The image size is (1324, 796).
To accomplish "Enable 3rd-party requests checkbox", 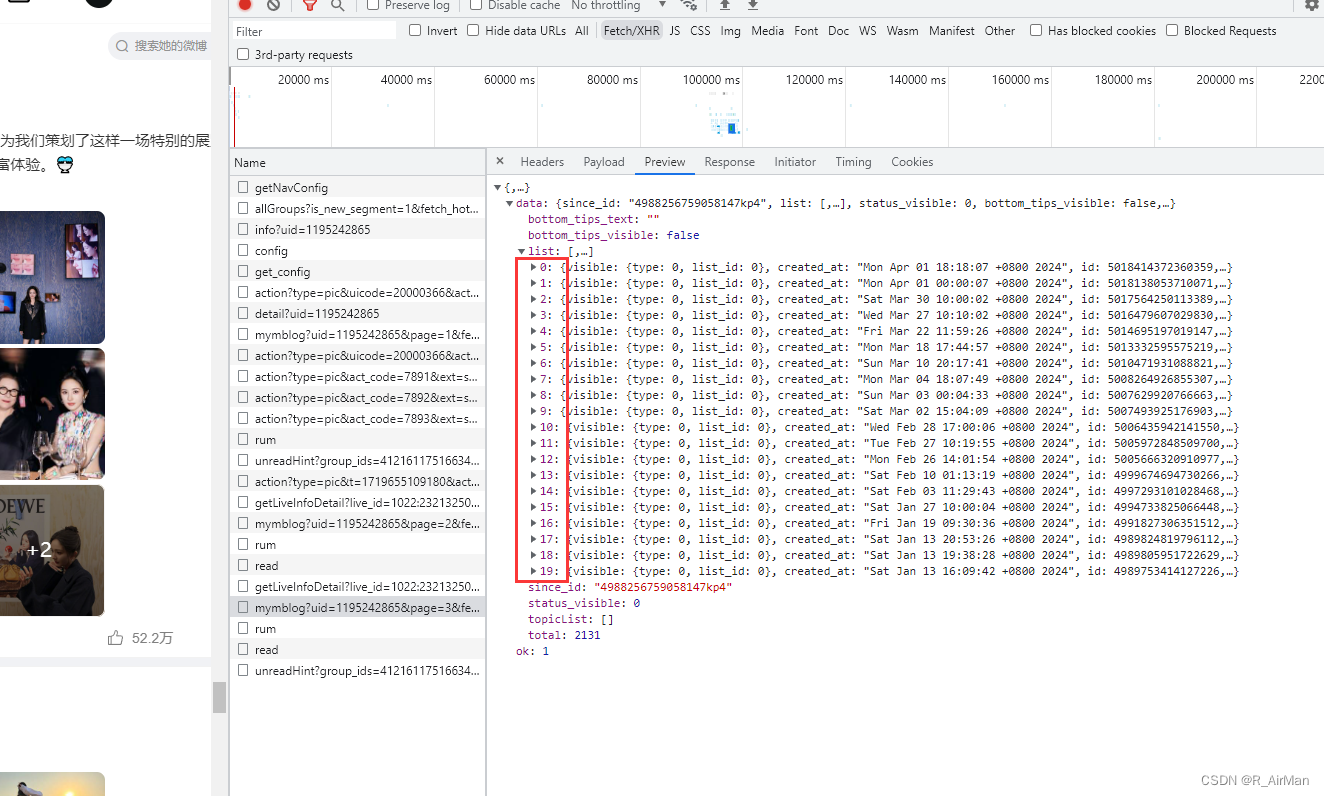I will click(243, 55).
